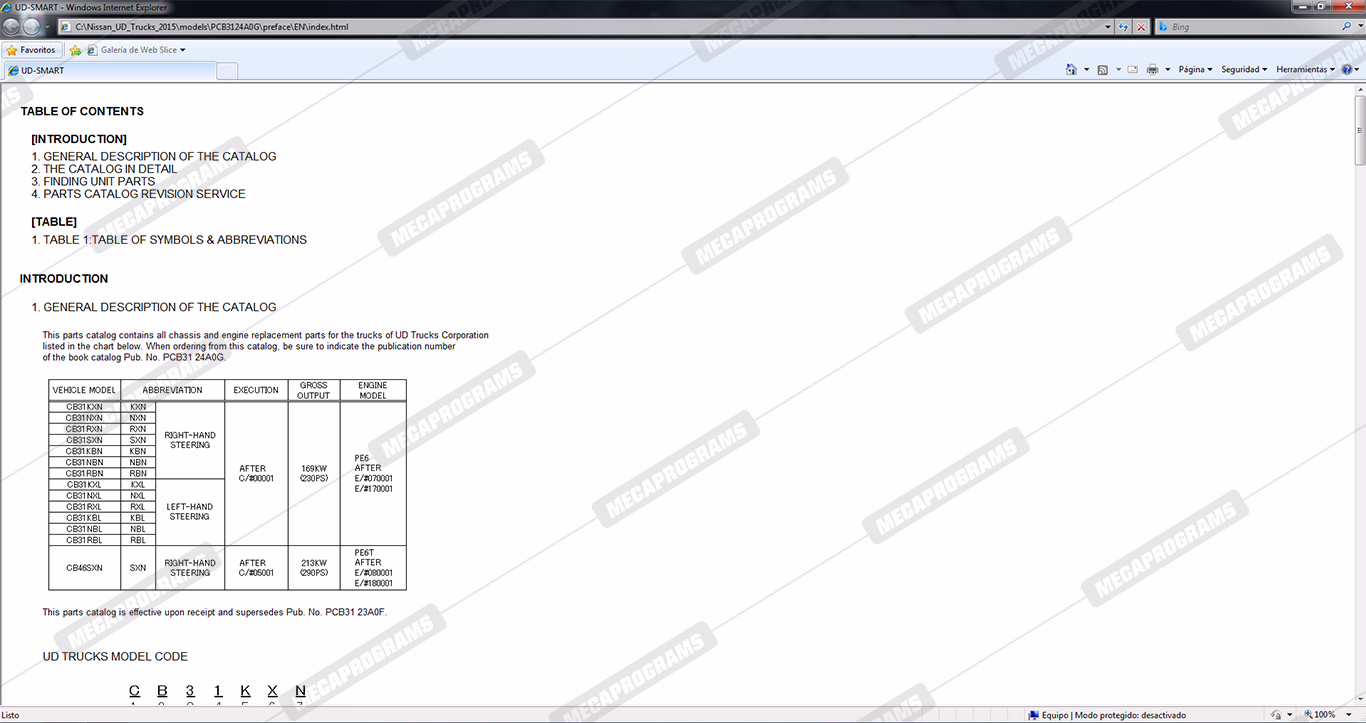Open link 3. FINDING UNIT PARTS

pos(93,182)
